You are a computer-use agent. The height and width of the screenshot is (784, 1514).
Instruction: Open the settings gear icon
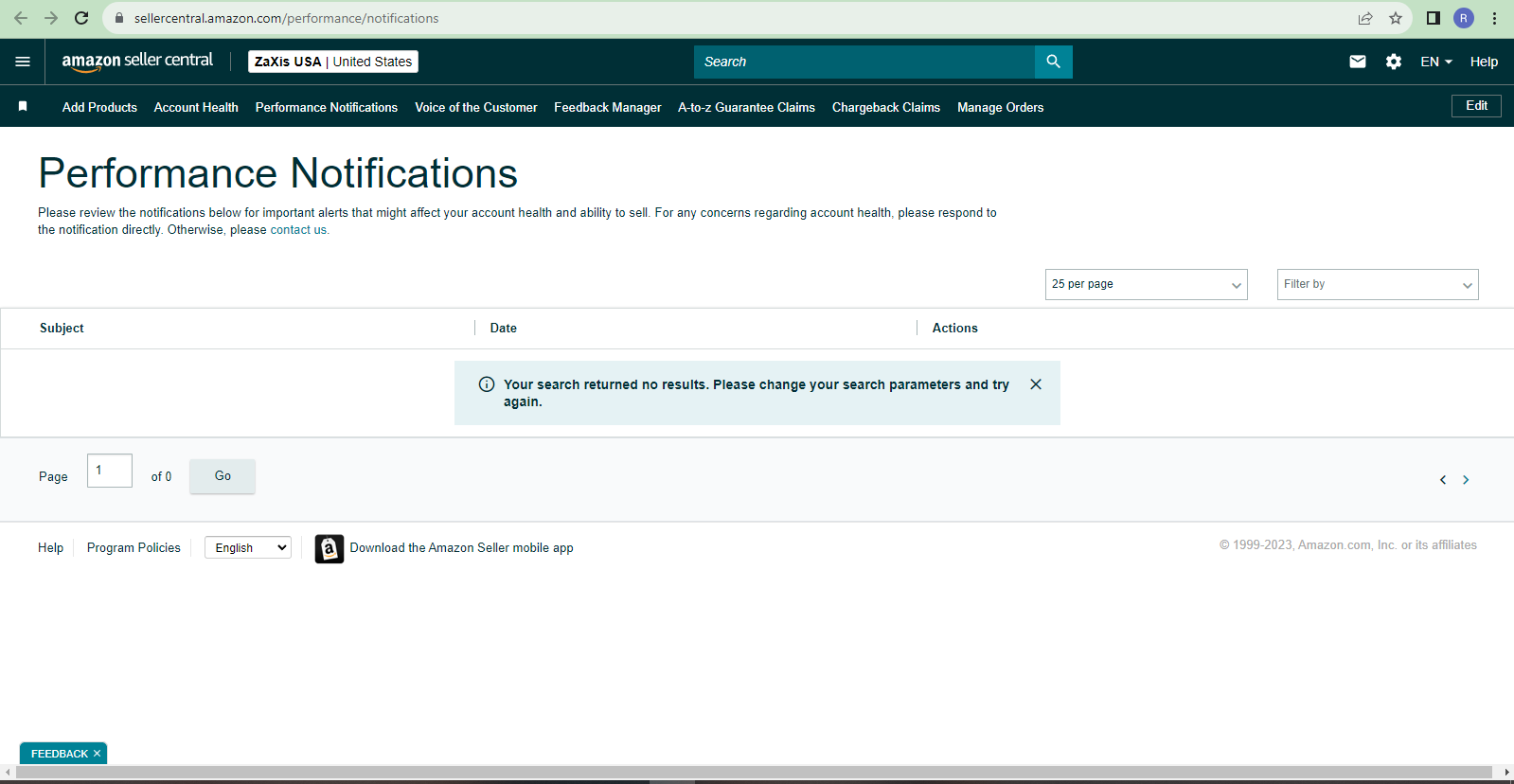pos(1394,62)
